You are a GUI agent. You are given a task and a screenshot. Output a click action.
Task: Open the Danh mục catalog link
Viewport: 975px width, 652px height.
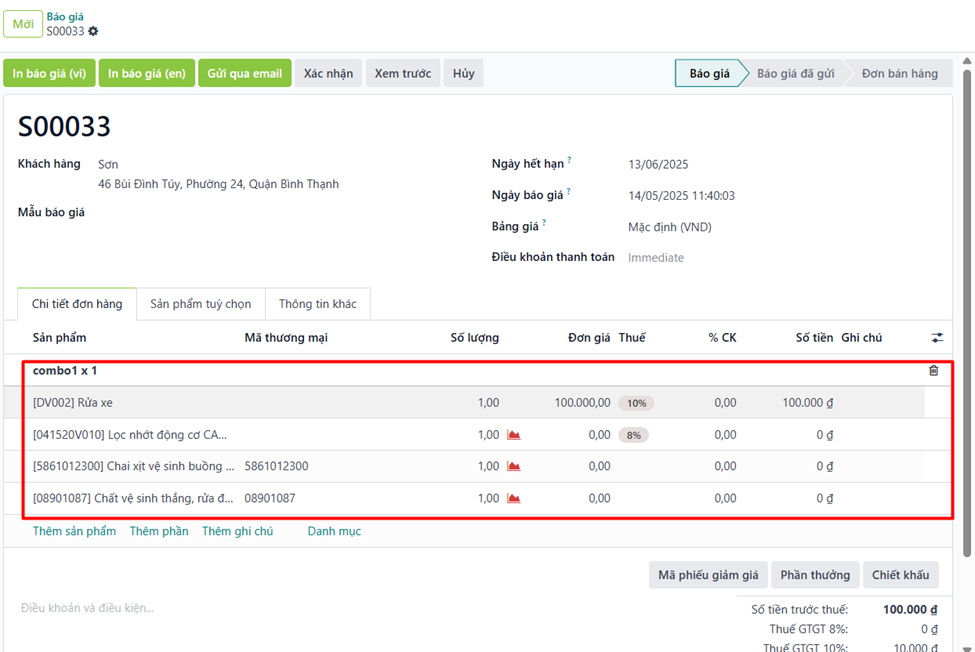334,531
